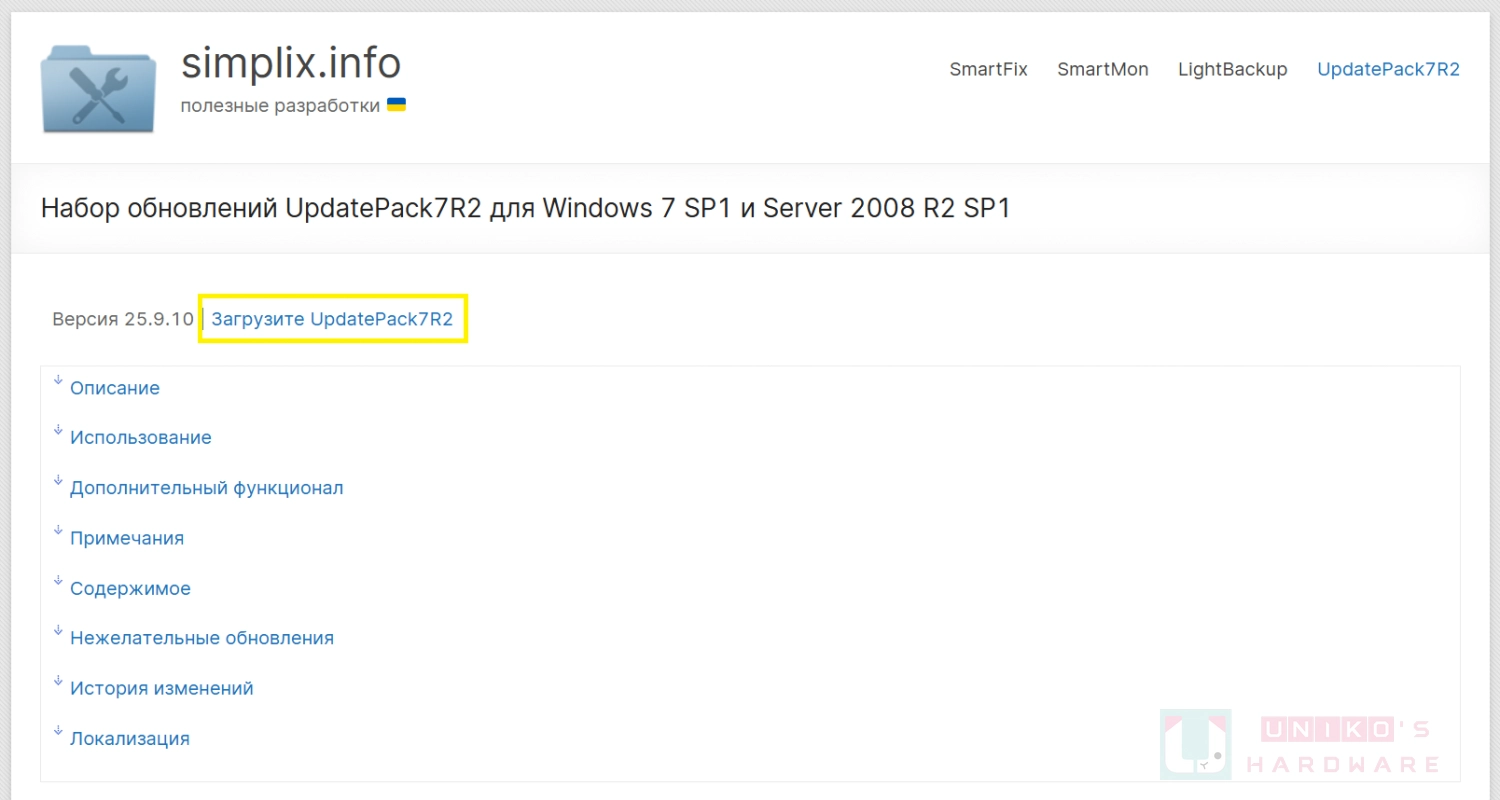Click the Набор обновлений UpdatePack7R2 page heading
Viewport: 1500px width, 800px height.
[526, 208]
